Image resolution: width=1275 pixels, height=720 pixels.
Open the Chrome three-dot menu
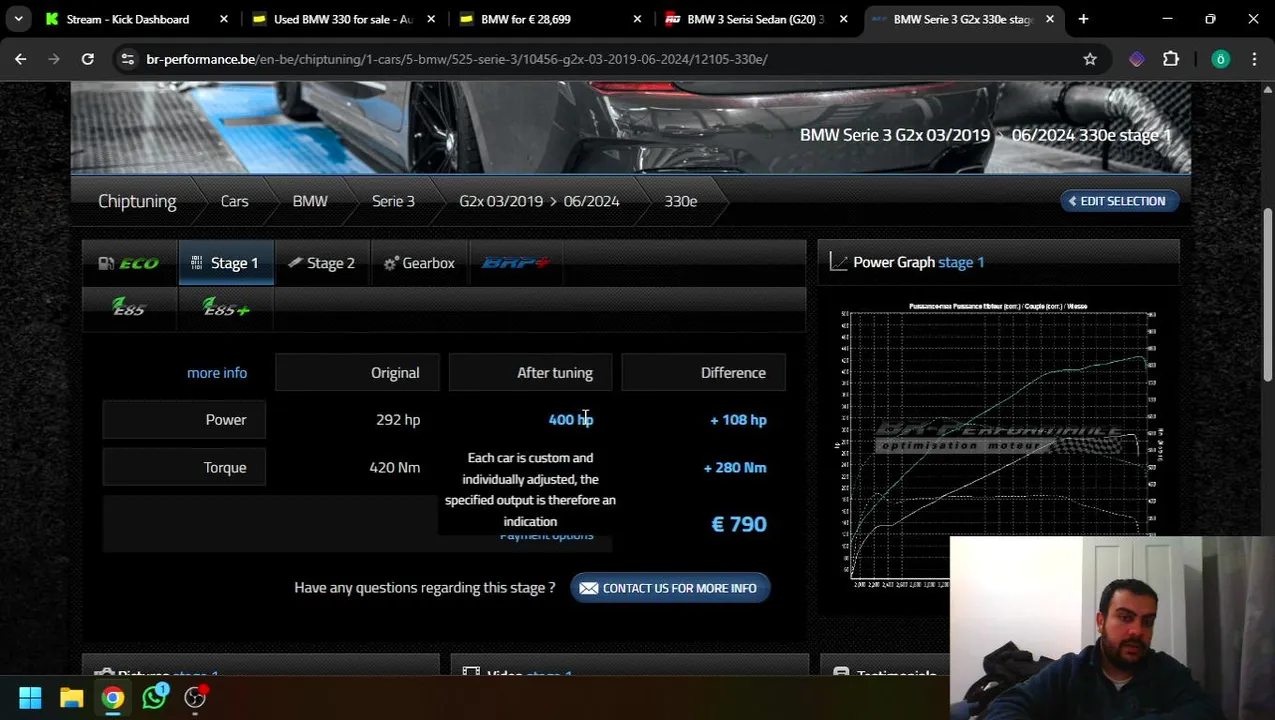pyautogui.click(x=1254, y=59)
